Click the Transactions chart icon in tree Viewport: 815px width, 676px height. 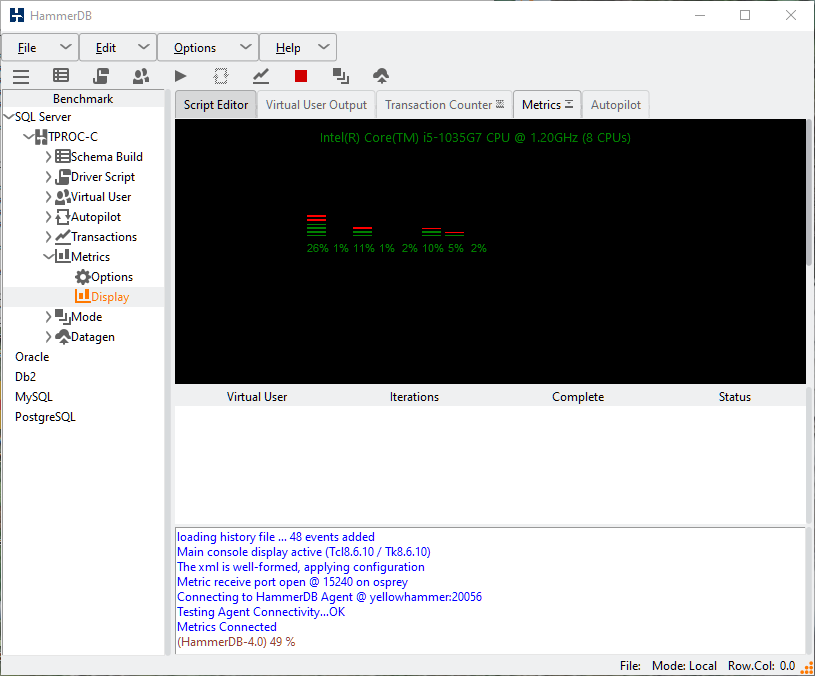coord(62,237)
